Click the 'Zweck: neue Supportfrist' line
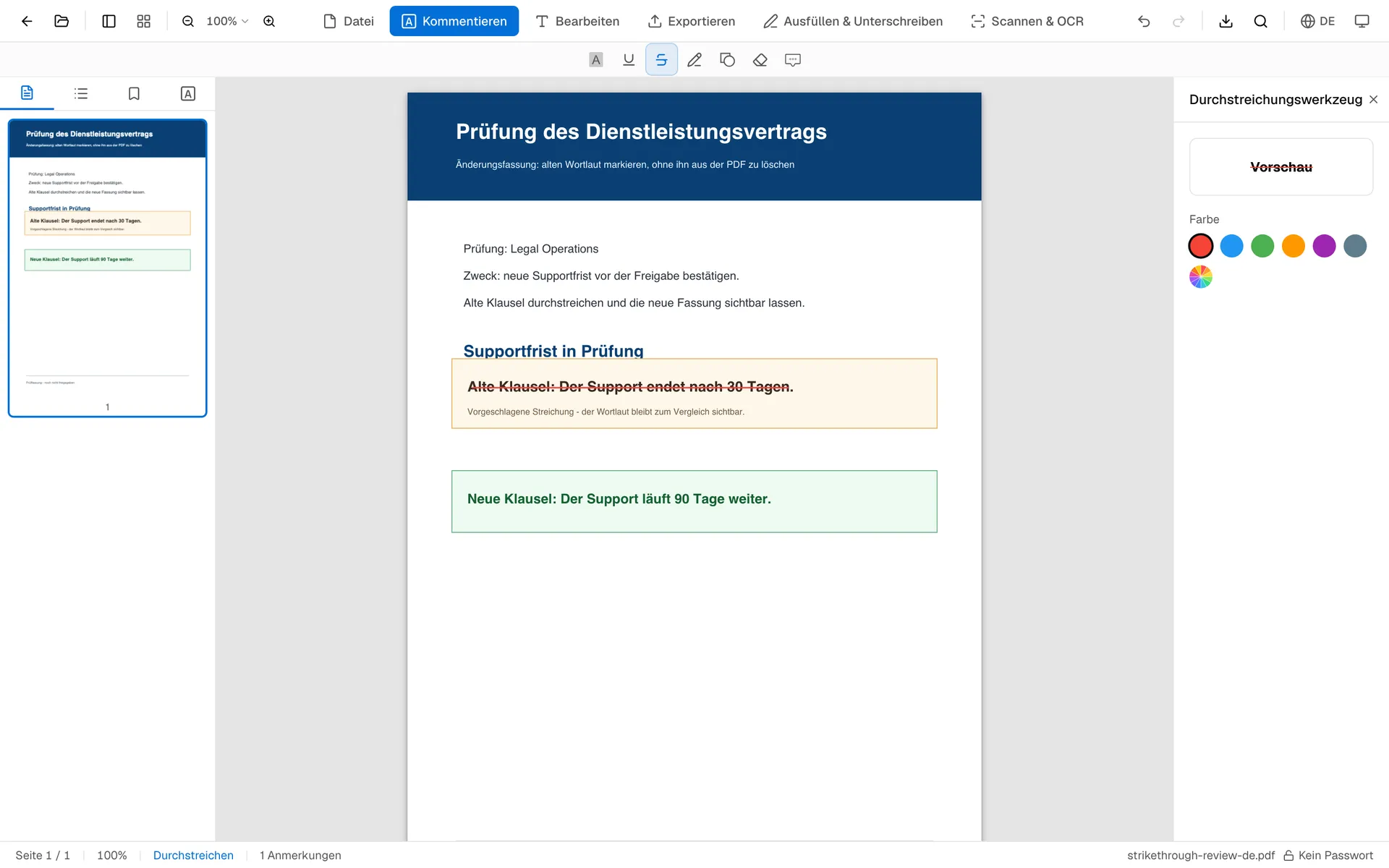Image resolution: width=1389 pixels, height=868 pixels. pyautogui.click(x=601, y=276)
